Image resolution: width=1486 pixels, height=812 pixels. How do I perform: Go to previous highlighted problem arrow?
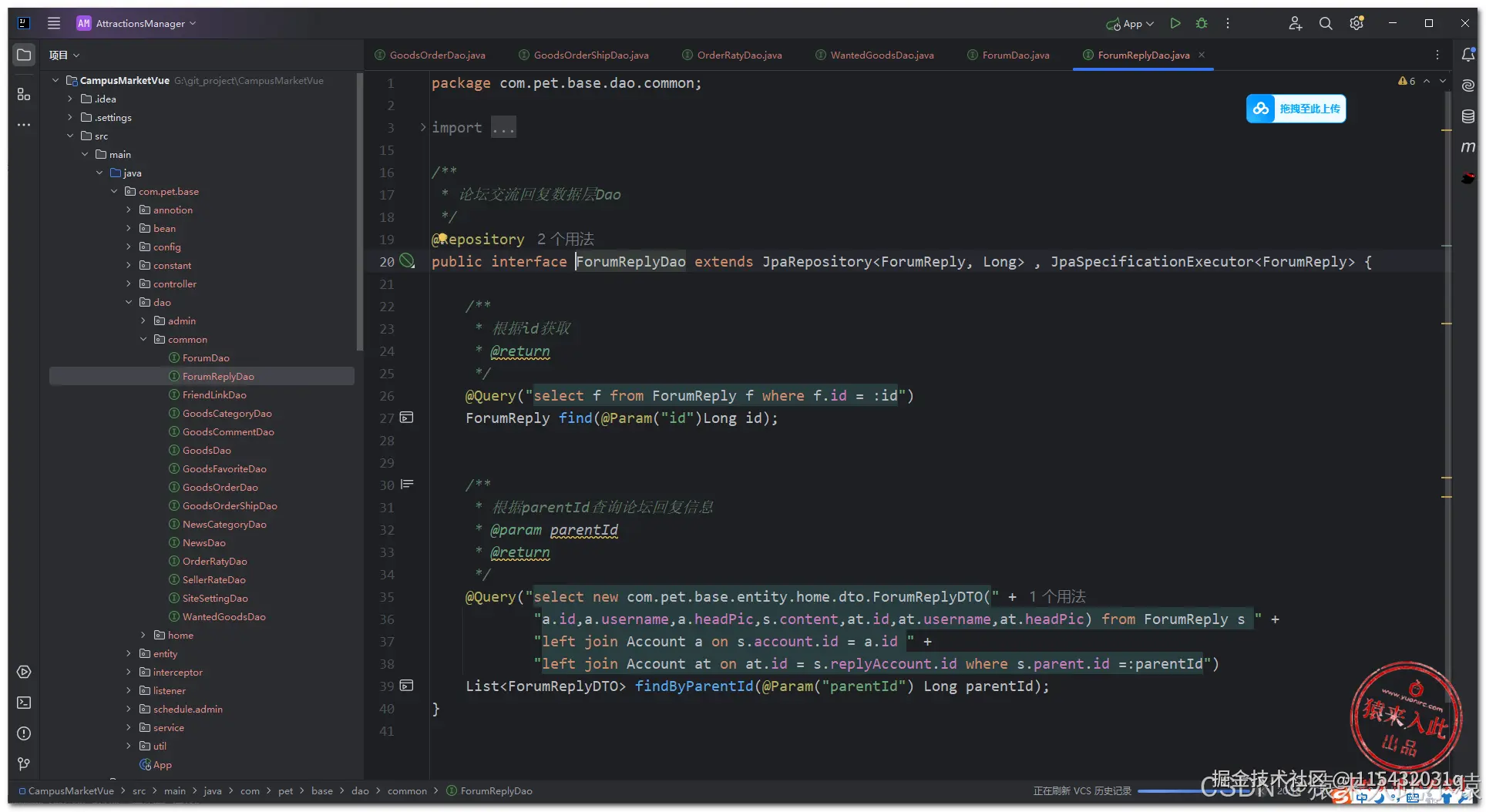tap(1427, 81)
